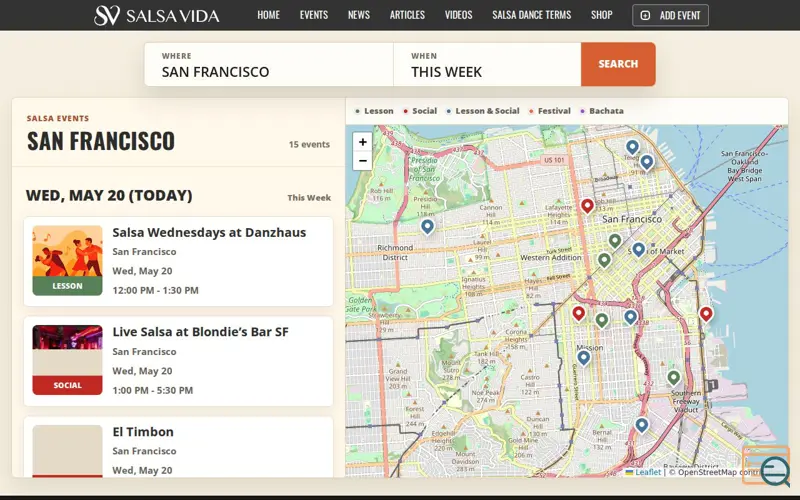
Task: Click the blue marker beside the 91 m label
Action: (647, 162)
